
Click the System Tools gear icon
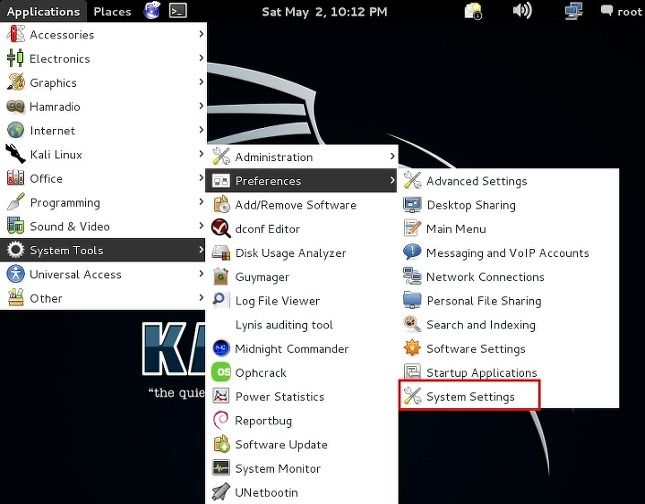click(16, 250)
